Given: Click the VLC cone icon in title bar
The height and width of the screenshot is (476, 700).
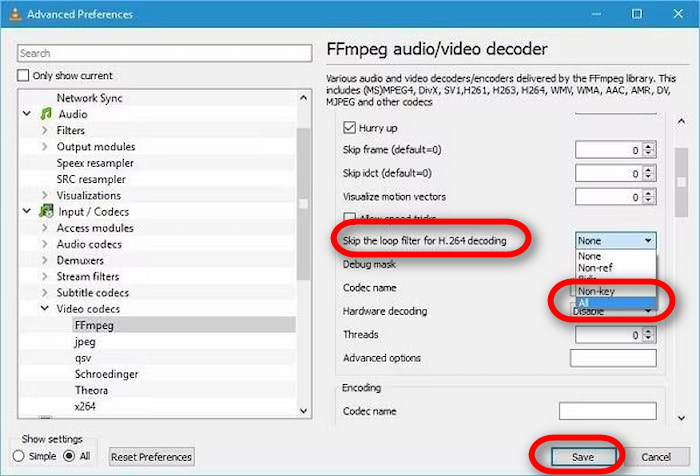Looking at the screenshot, I should pos(14,13).
